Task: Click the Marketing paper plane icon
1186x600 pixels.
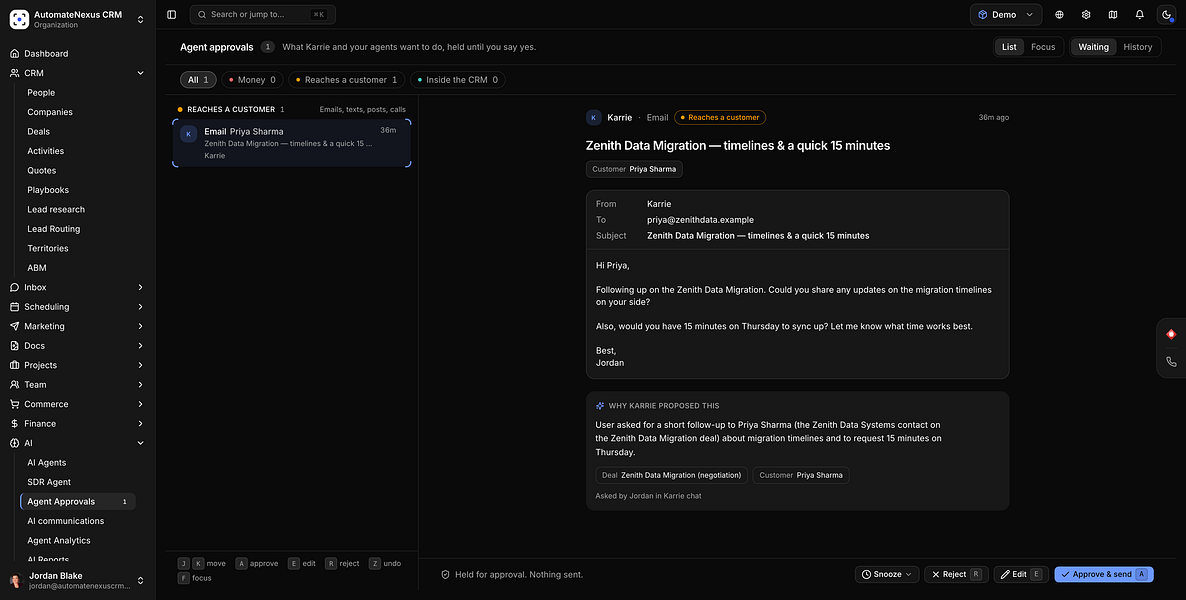Action: coord(14,326)
